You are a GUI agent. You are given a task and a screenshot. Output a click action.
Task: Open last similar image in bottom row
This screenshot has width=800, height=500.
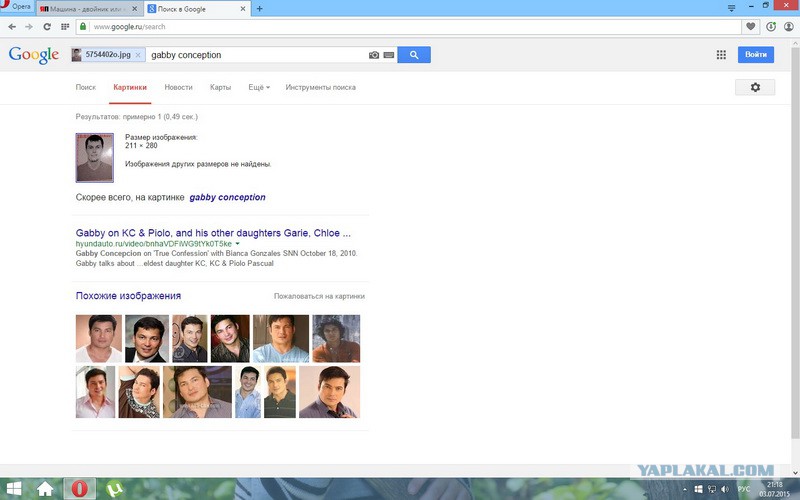pyautogui.click(x=330, y=392)
